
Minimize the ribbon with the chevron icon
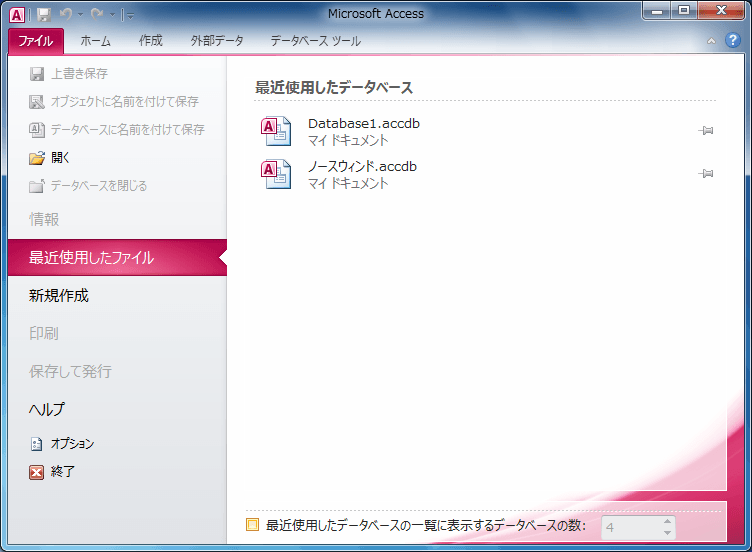pyautogui.click(x=711, y=41)
